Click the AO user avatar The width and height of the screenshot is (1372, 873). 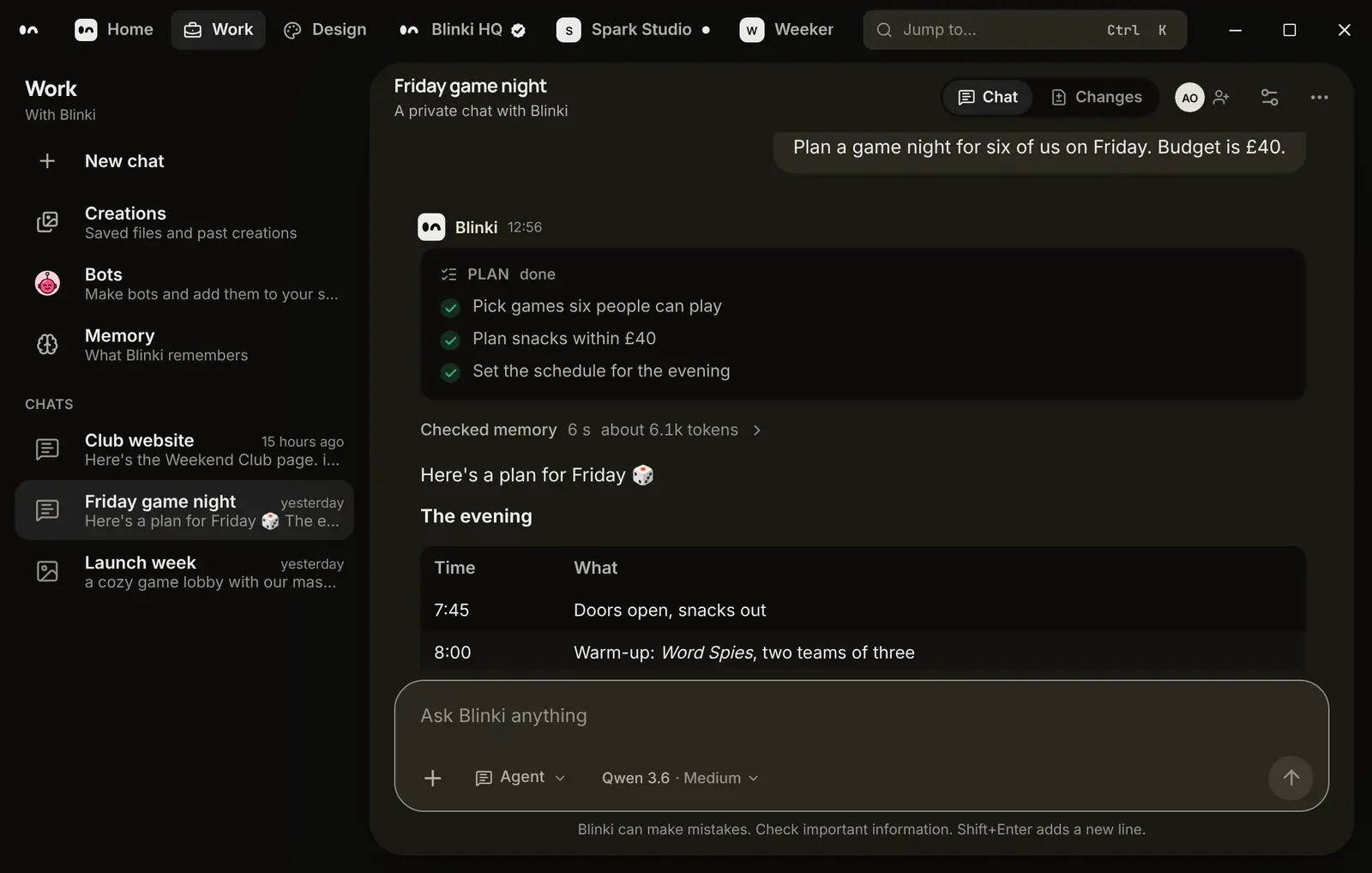1189,98
